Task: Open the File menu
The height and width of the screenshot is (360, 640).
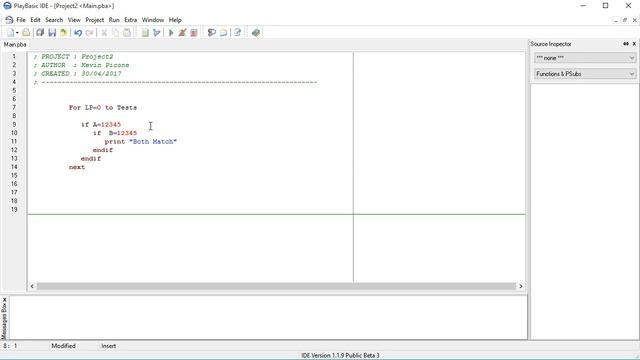Action: 21,20
